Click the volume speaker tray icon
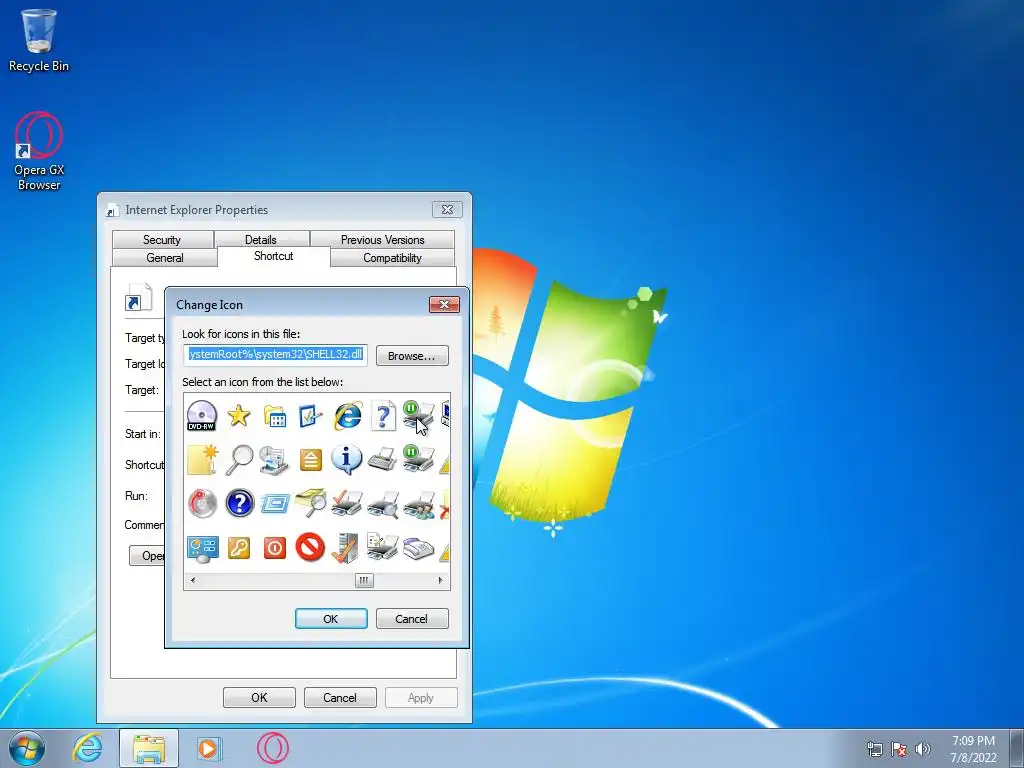 (923, 749)
